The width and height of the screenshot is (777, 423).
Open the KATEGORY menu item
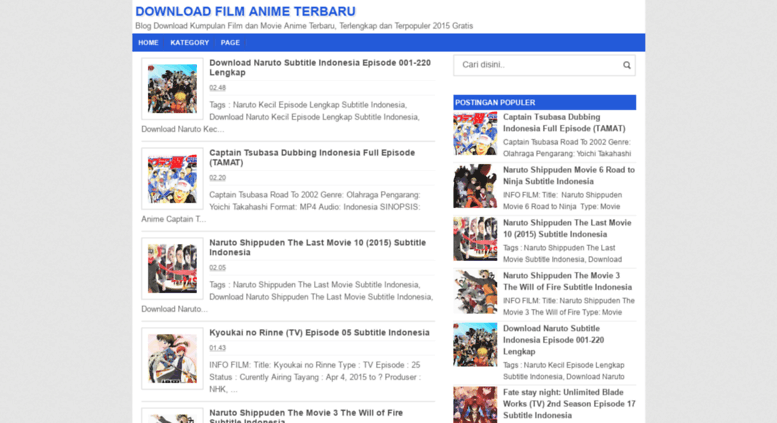pyautogui.click(x=190, y=43)
